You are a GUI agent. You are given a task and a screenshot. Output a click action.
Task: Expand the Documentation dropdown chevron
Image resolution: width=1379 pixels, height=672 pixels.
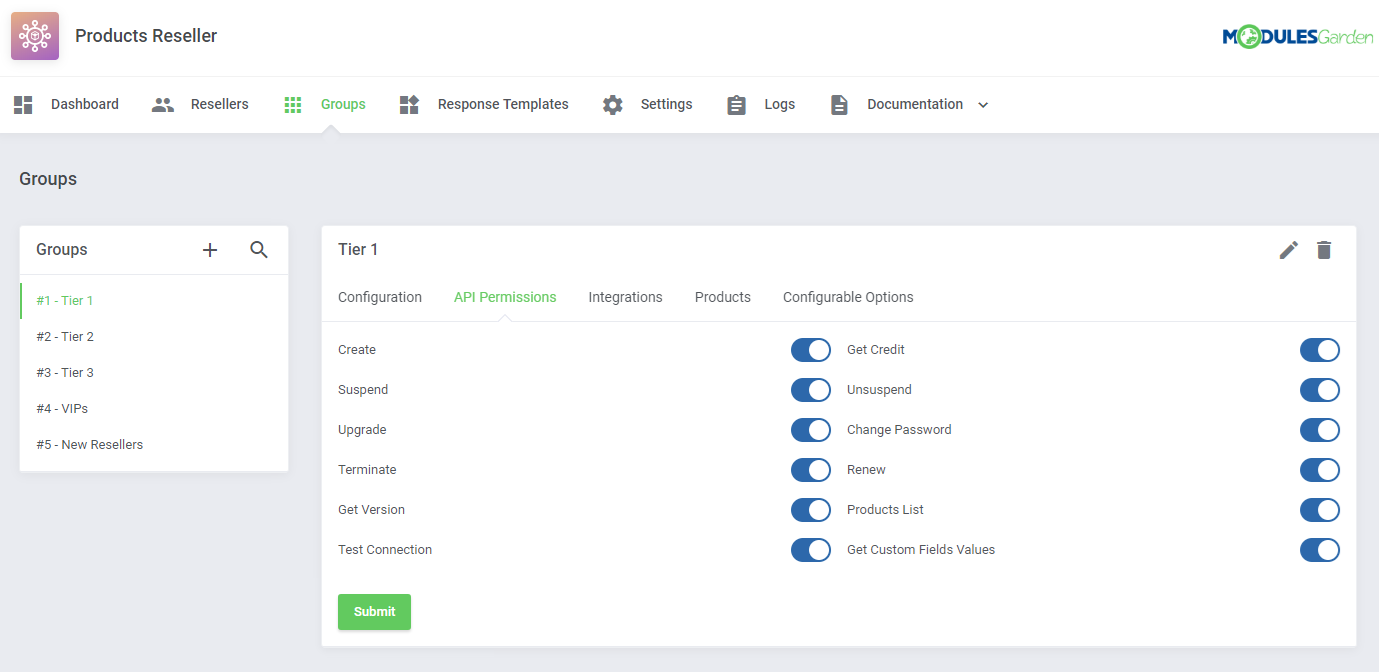983,104
